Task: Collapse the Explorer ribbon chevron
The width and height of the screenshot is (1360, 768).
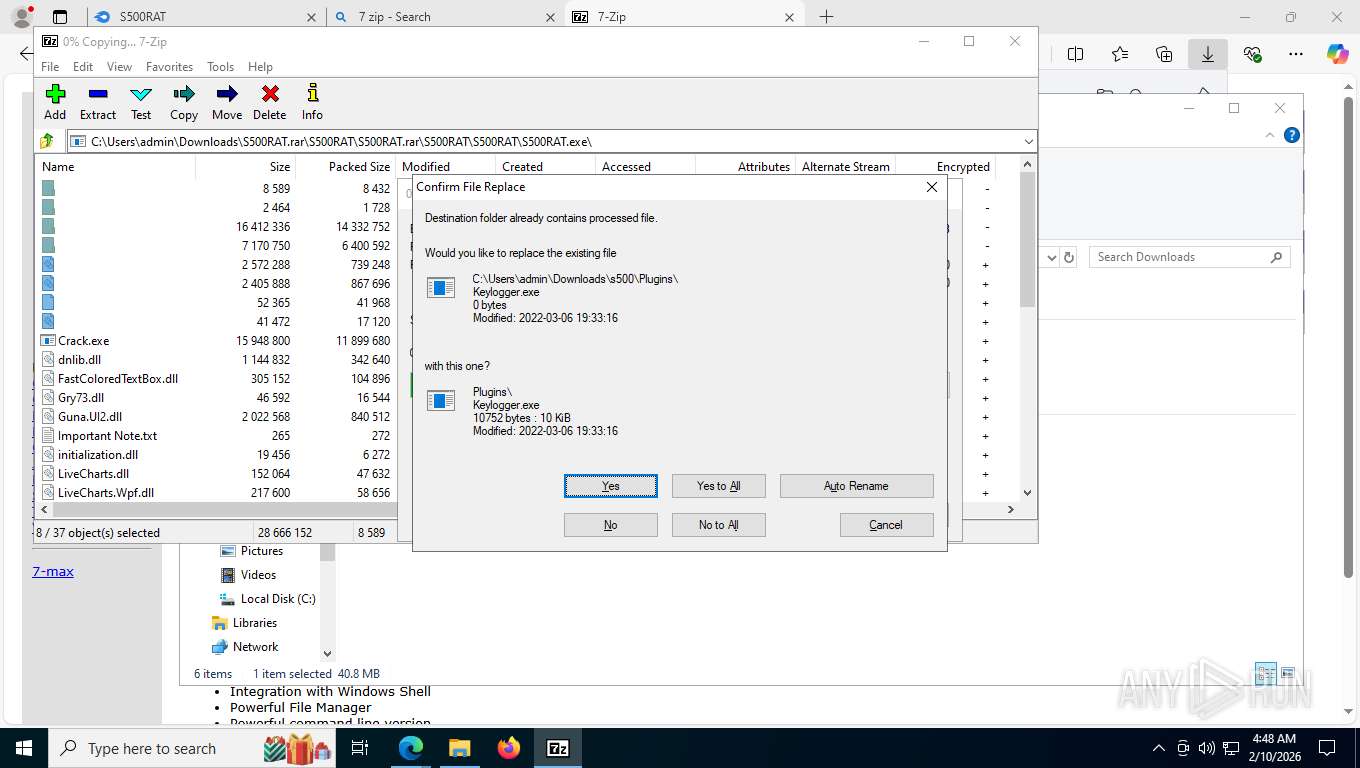Action: pos(1271,135)
